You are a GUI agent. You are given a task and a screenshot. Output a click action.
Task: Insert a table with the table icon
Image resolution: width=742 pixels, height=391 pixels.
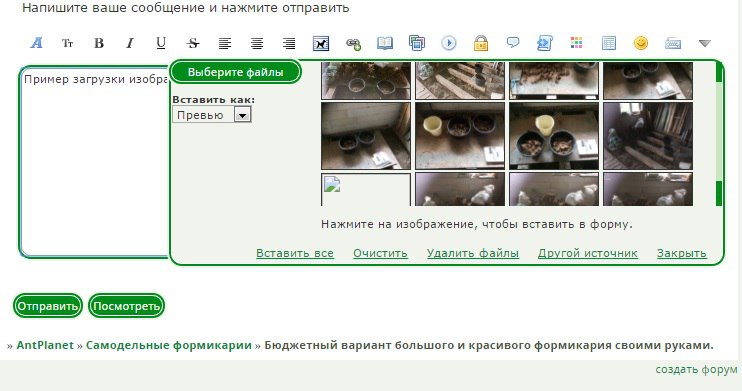click(609, 43)
